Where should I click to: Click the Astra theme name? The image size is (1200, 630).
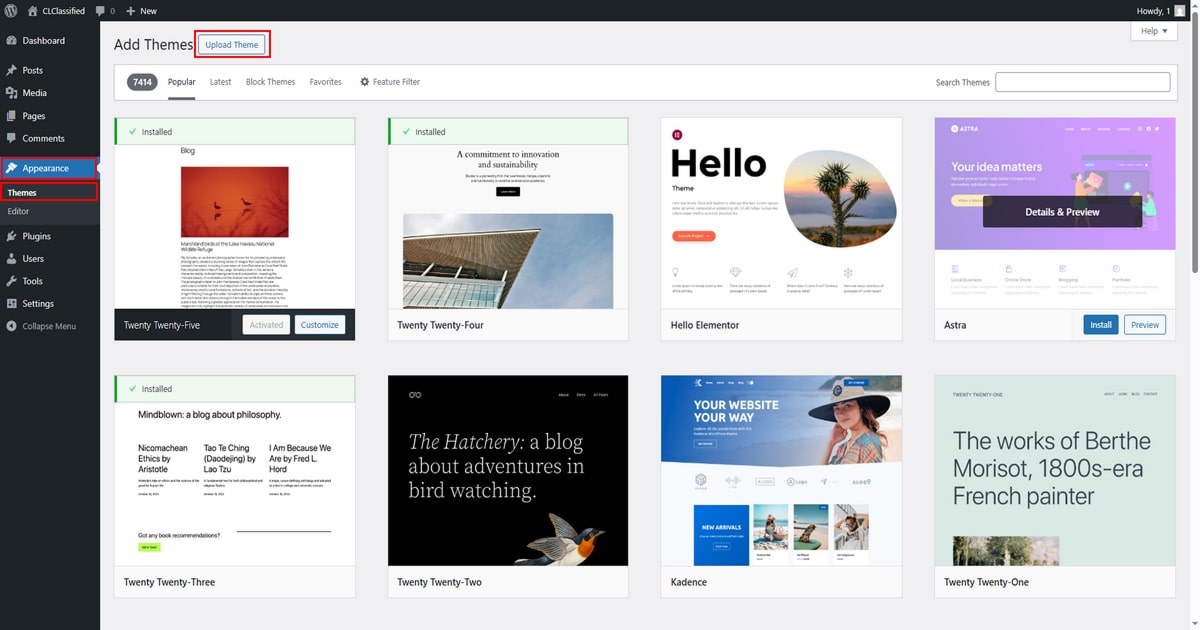955,325
